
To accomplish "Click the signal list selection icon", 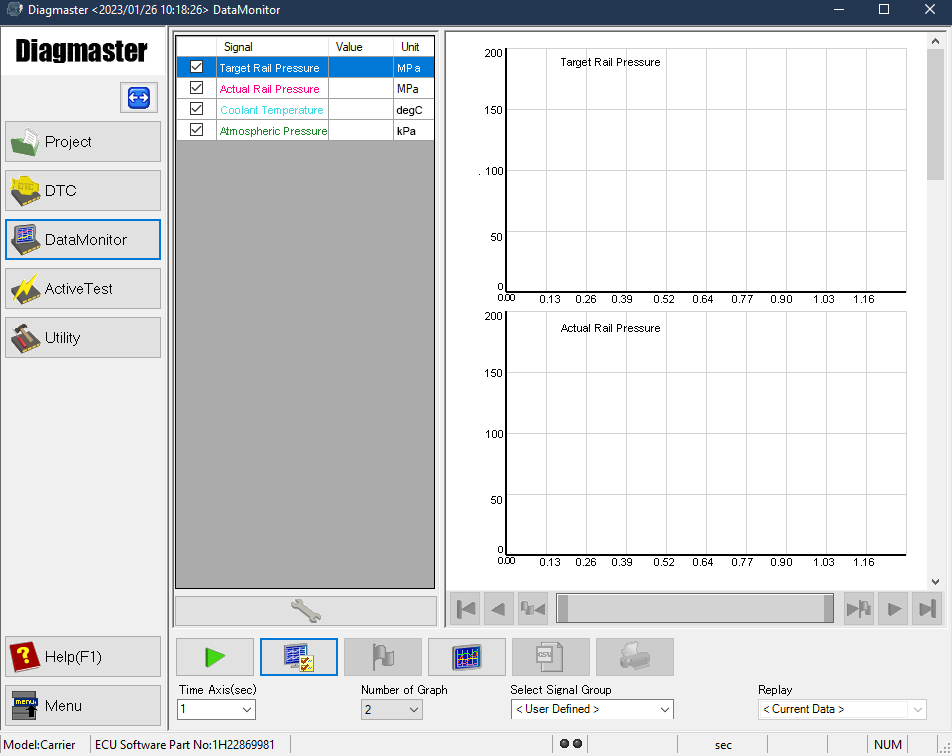I will (299, 657).
